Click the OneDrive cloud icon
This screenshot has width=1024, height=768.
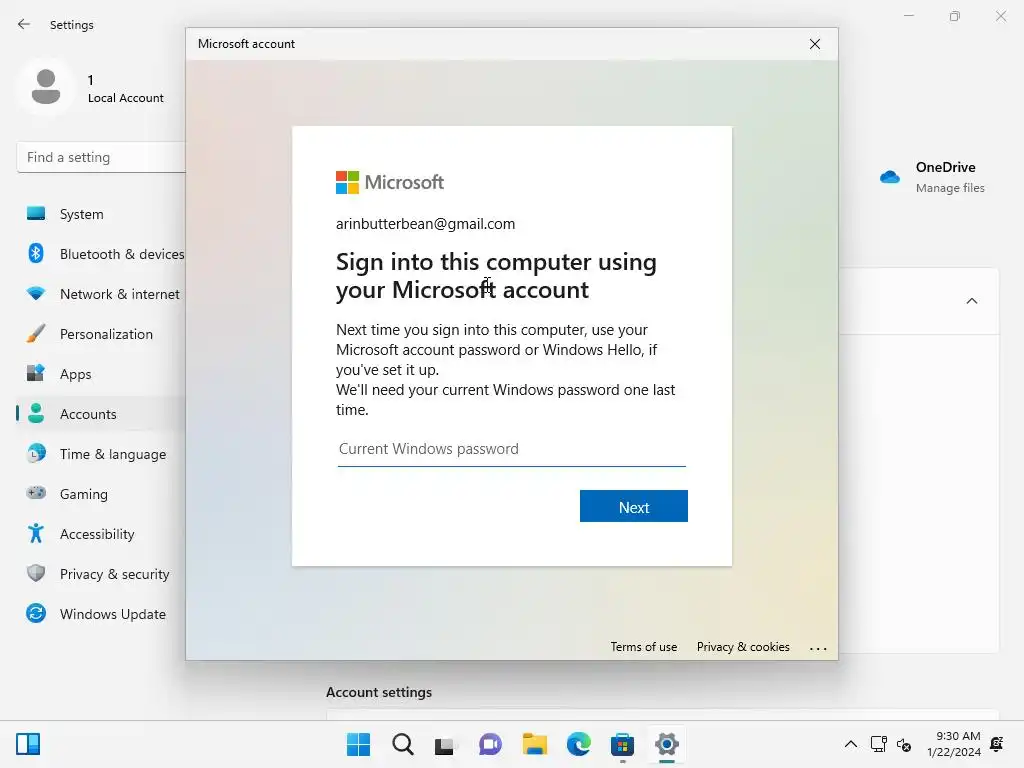[889, 176]
